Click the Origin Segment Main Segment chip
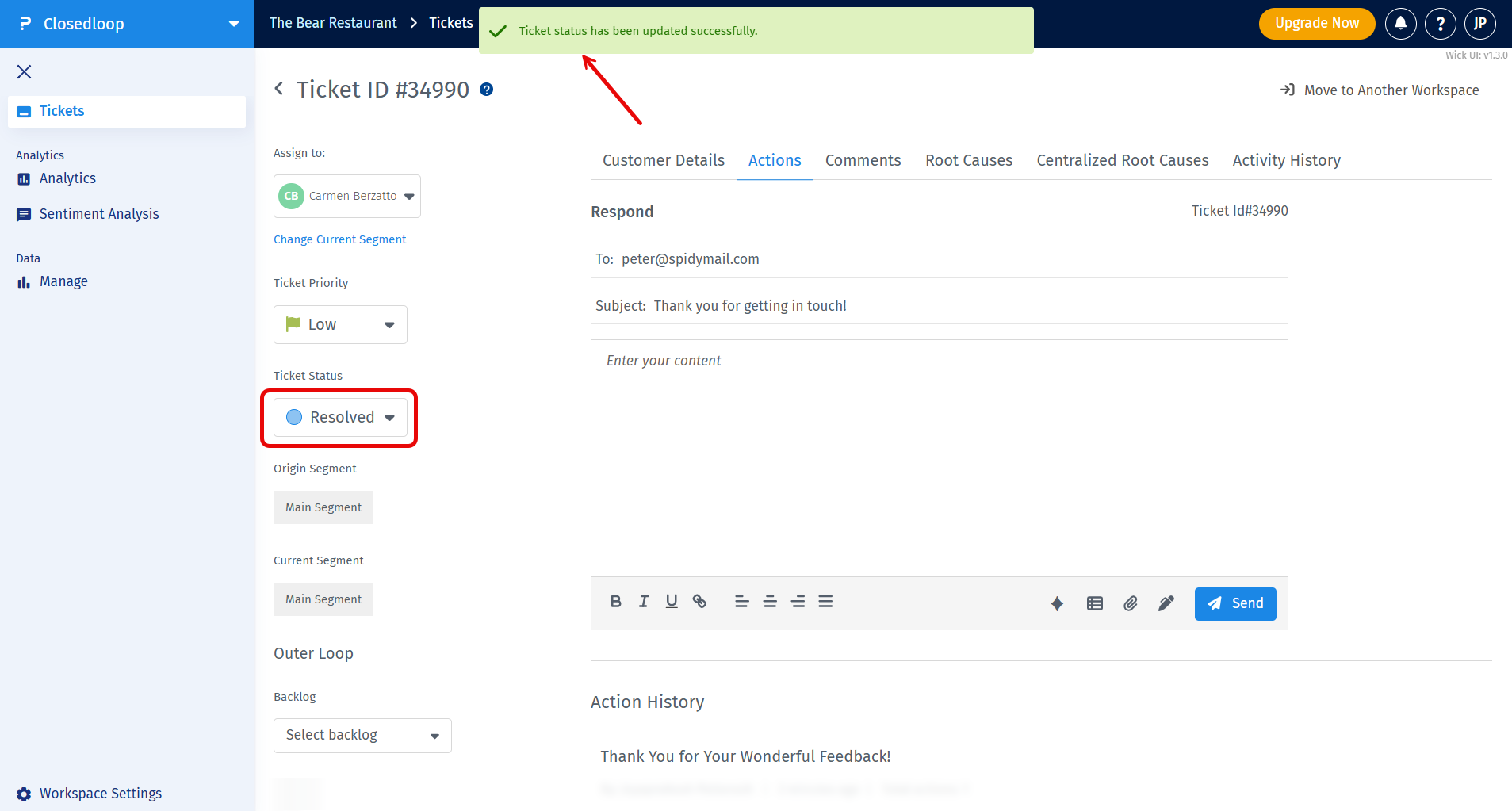 pyautogui.click(x=323, y=507)
